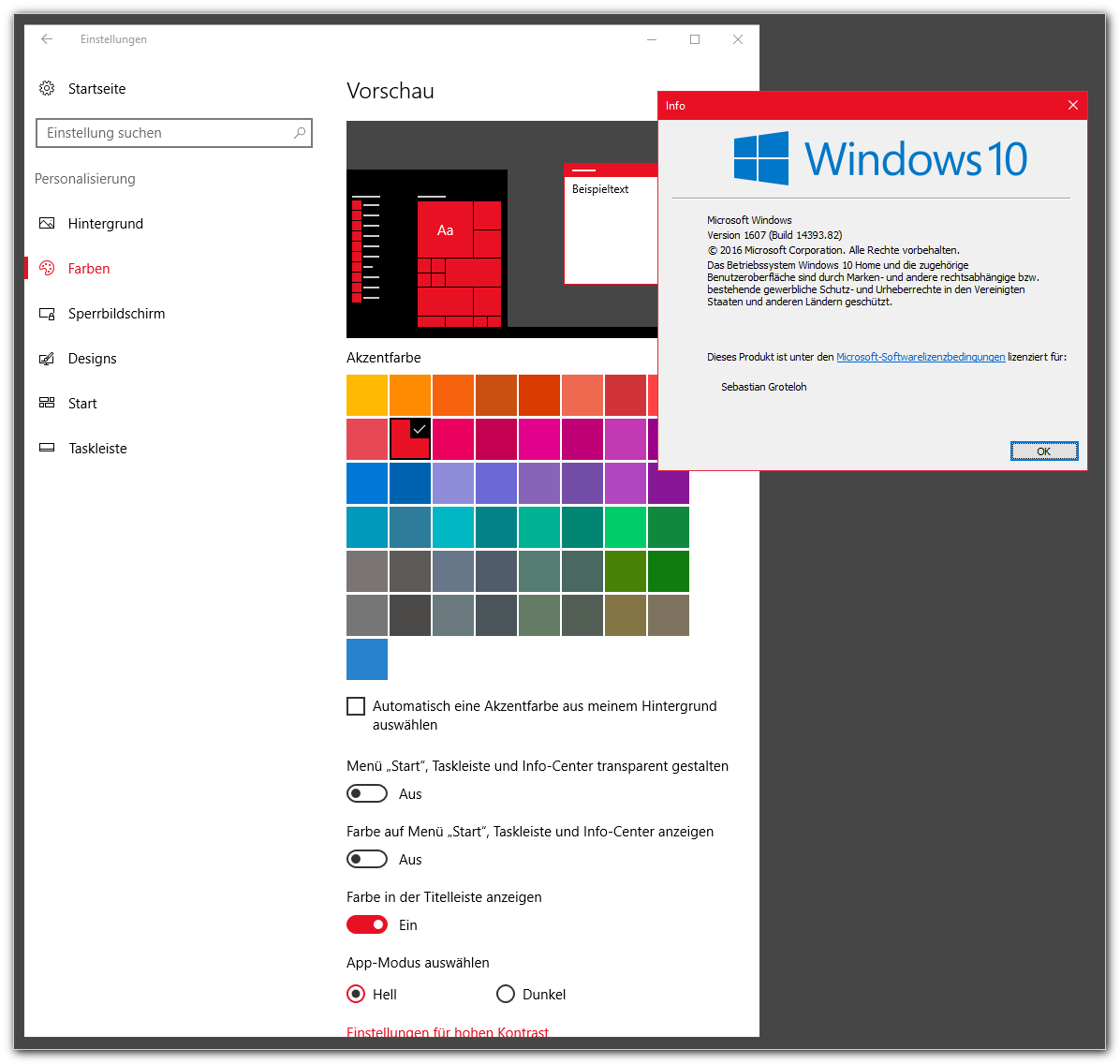Select the Dunkel app mode
Viewport: 1120px width, 1064px height.
click(x=506, y=994)
